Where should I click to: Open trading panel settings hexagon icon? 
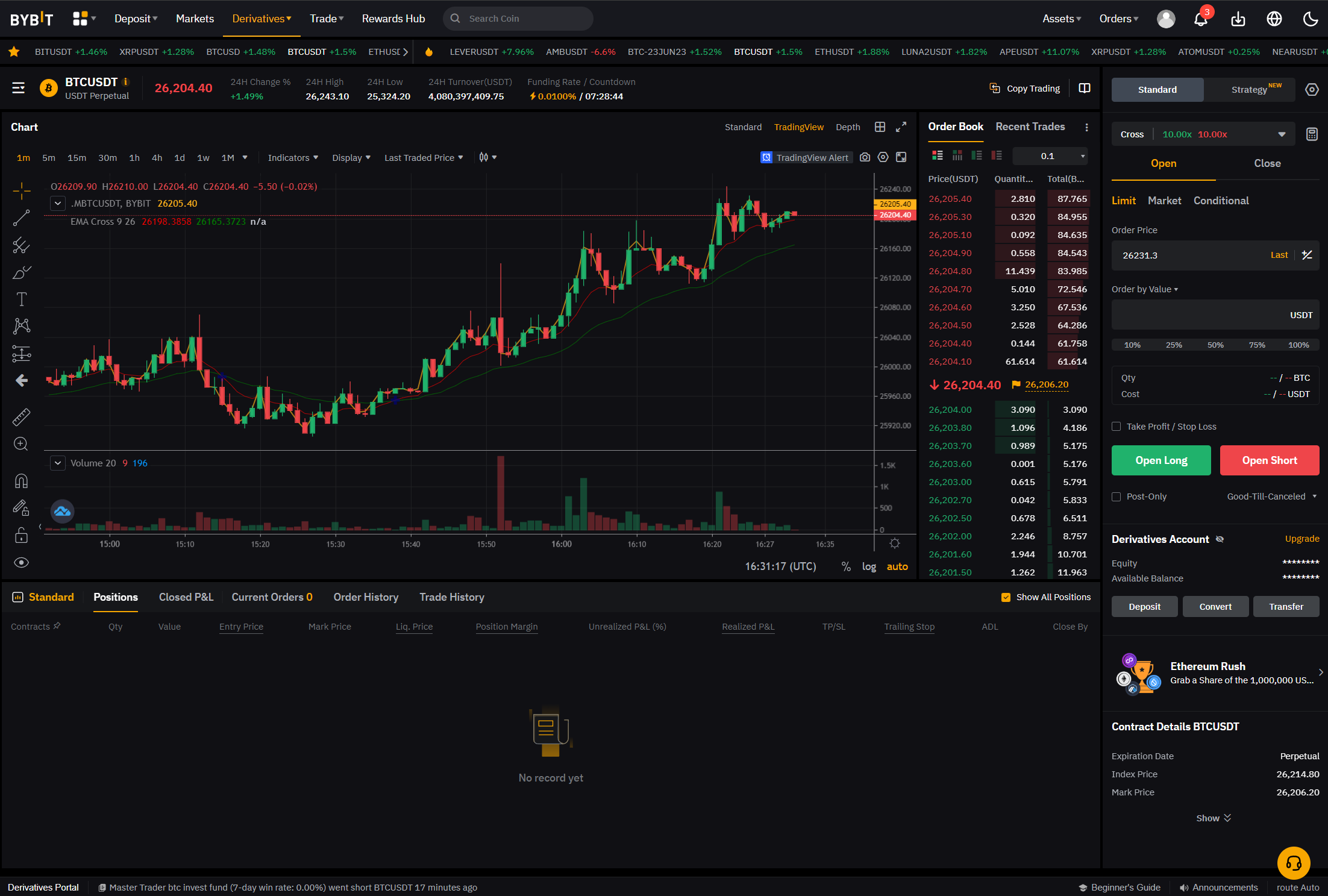coord(1312,90)
